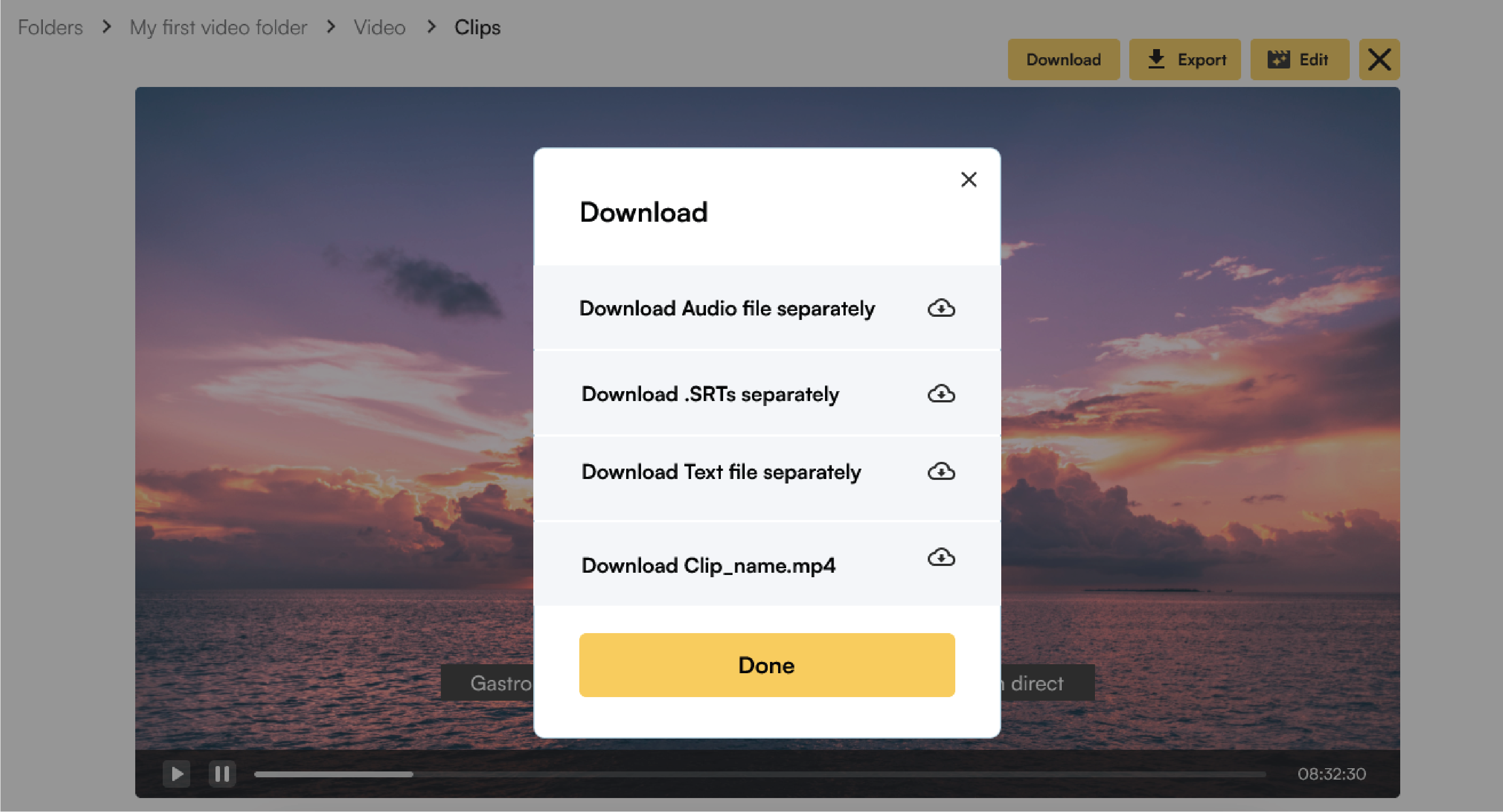Image resolution: width=1503 pixels, height=812 pixels.
Task: Click the Edit clapperboard icon
Action: coord(1279,59)
